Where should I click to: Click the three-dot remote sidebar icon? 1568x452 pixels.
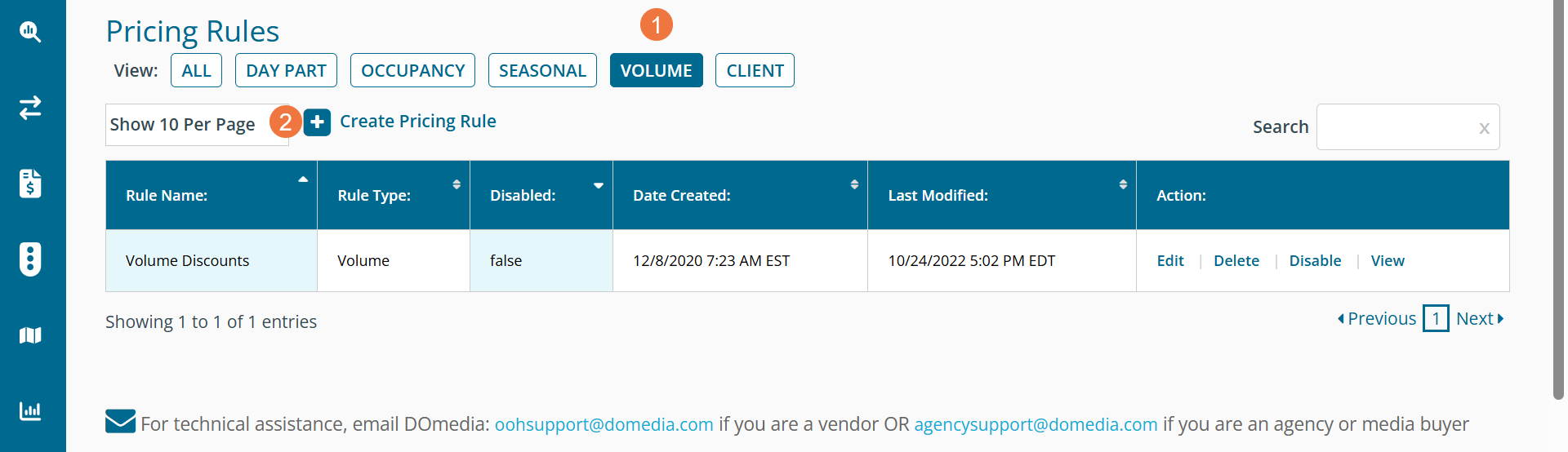point(30,259)
